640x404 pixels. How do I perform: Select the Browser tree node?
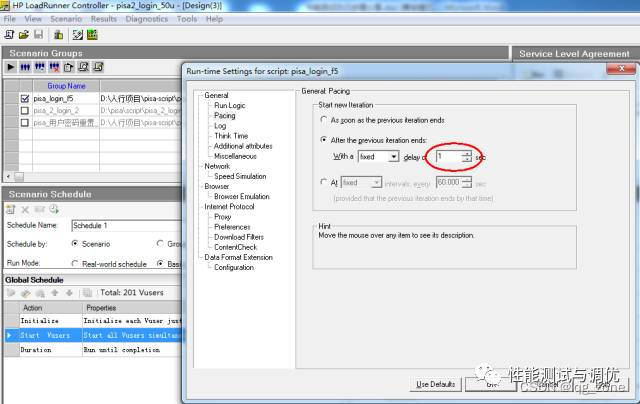point(217,186)
